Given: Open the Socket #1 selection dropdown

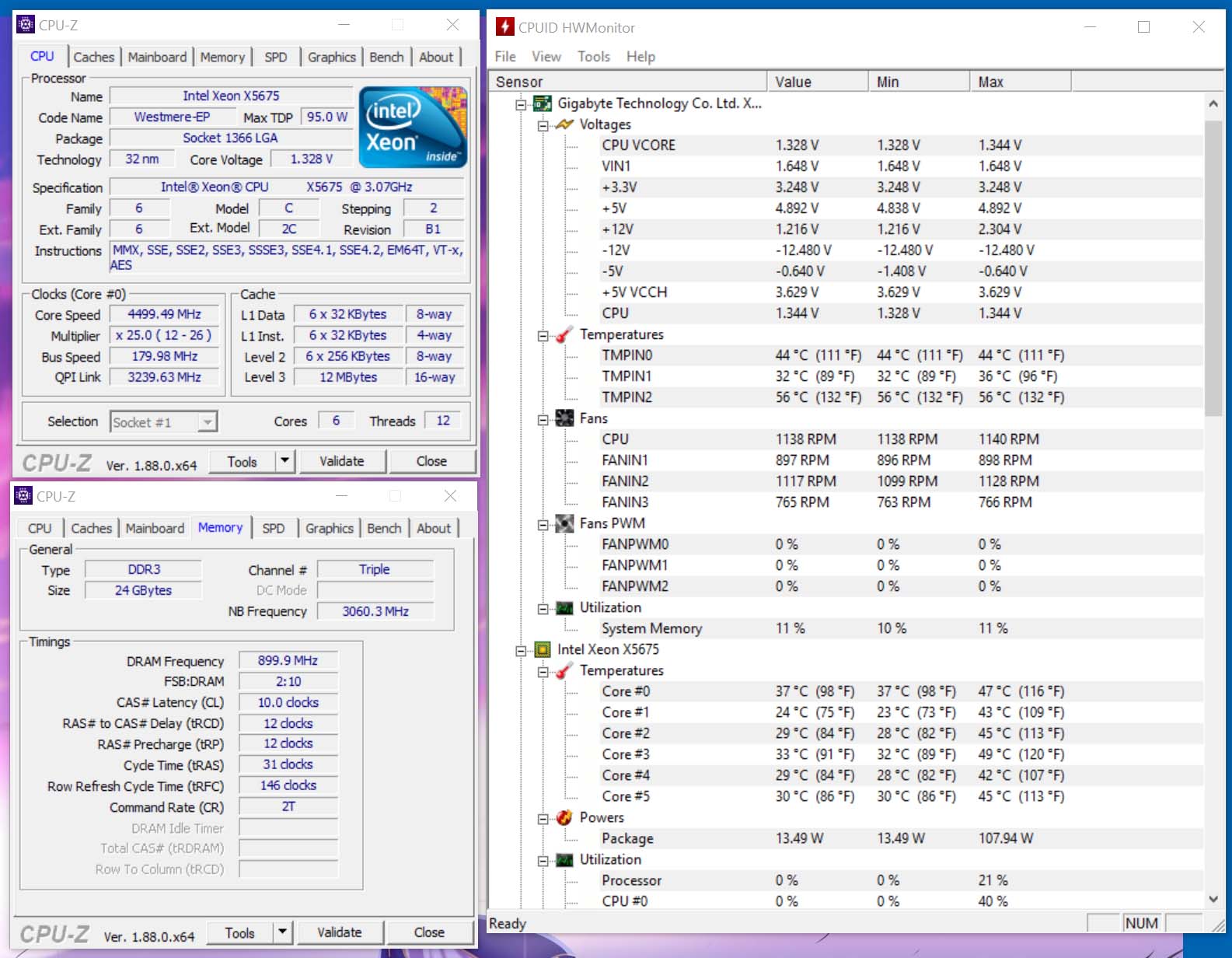Looking at the screenshot, I should (207, 422).
